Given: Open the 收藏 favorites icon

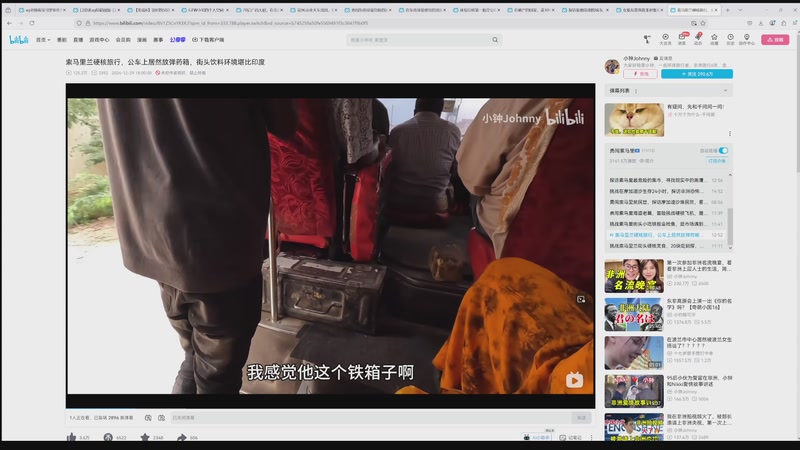Looking at the screenshot, I should pyautogui.click(x=714, y=39).
